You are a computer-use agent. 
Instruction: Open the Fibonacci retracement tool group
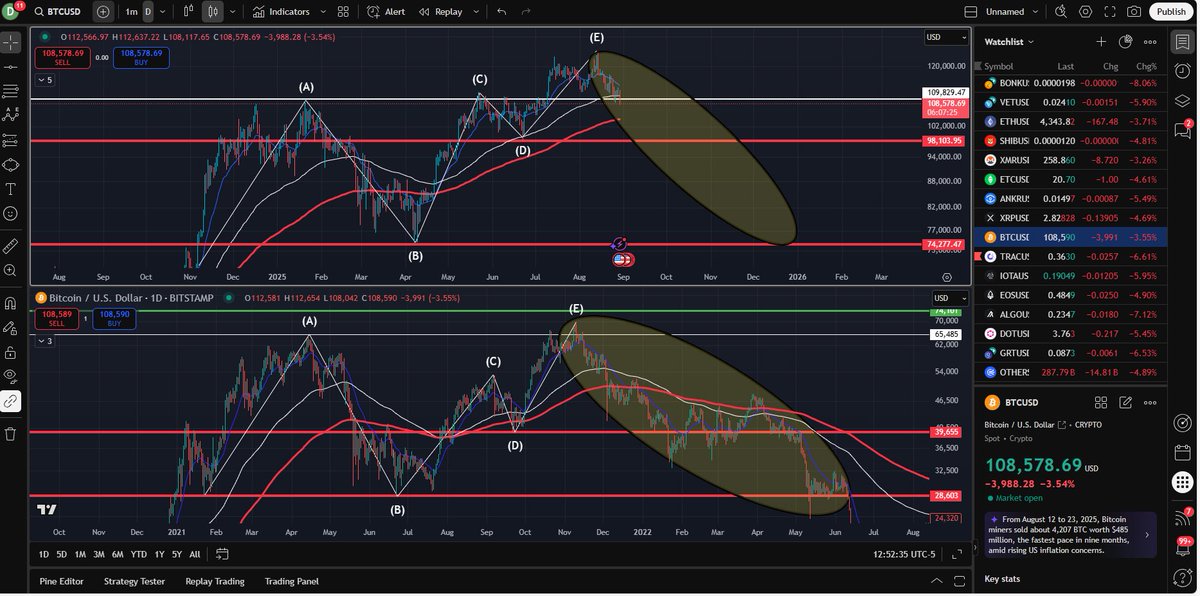click(x=10, y=91)
